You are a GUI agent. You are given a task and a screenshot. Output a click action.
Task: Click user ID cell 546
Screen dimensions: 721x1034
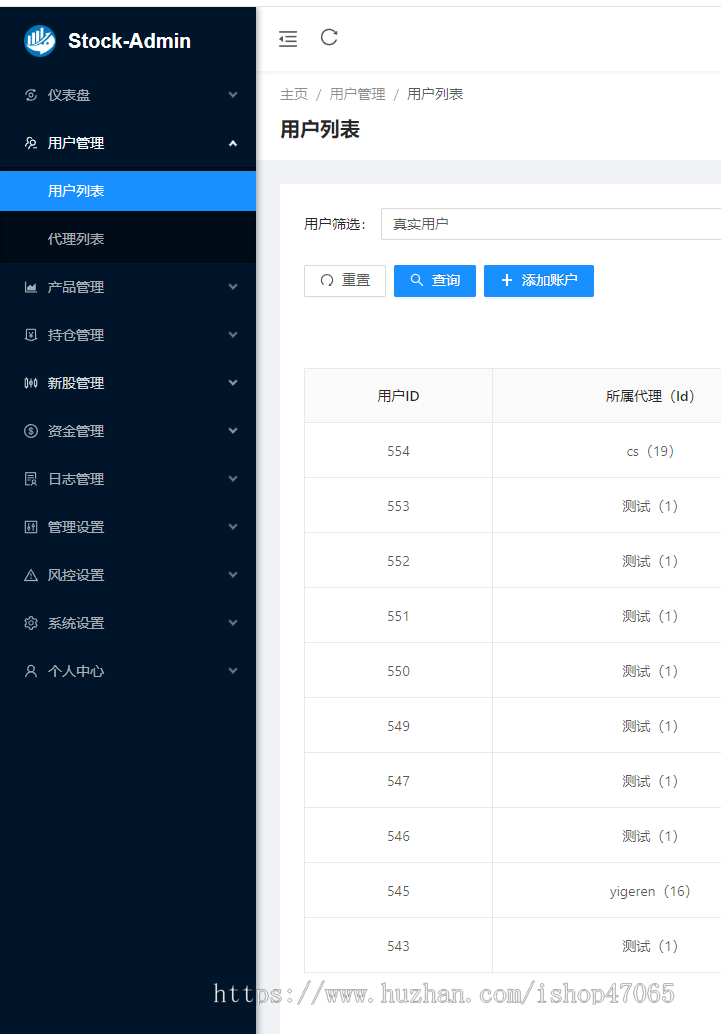(398, 836)
